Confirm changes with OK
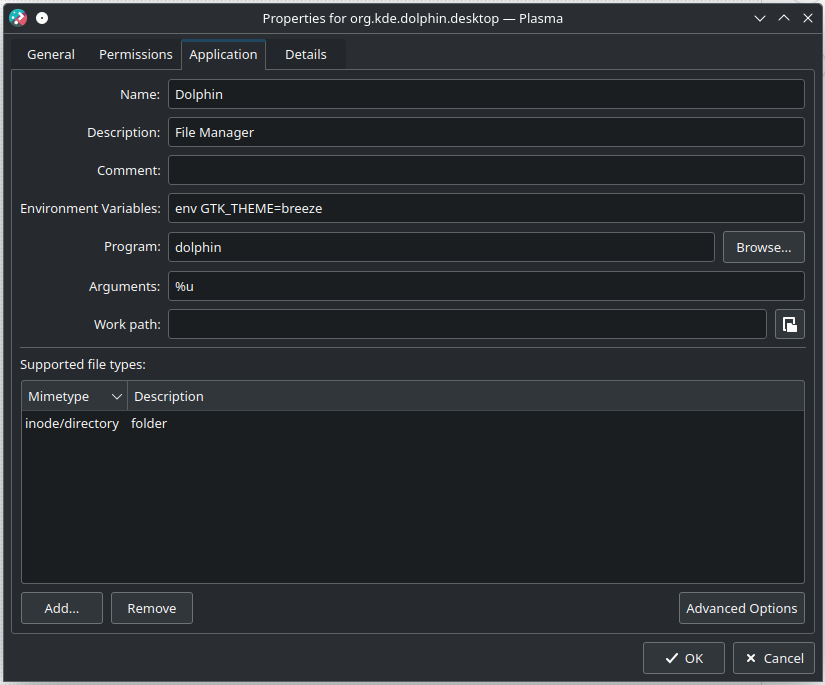Viewport: 825px width, 685px height. [x=683, y=658]
